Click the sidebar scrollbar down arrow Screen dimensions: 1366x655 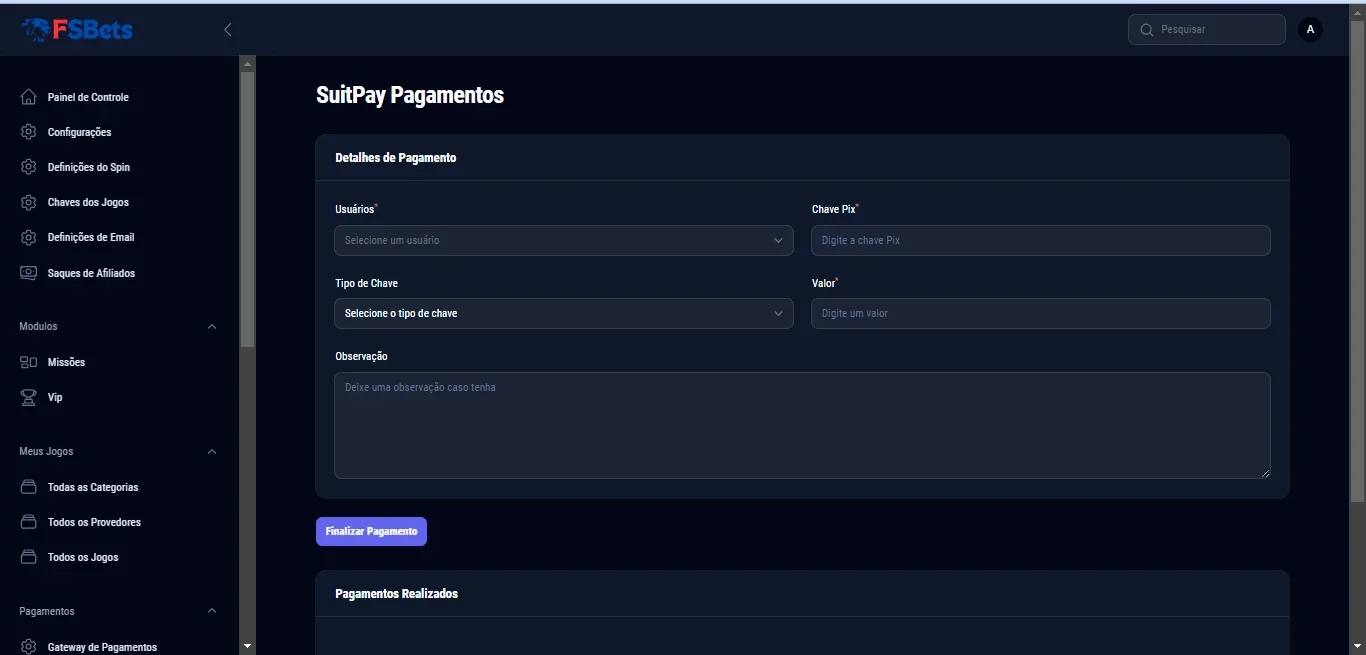tap(248, 647)
